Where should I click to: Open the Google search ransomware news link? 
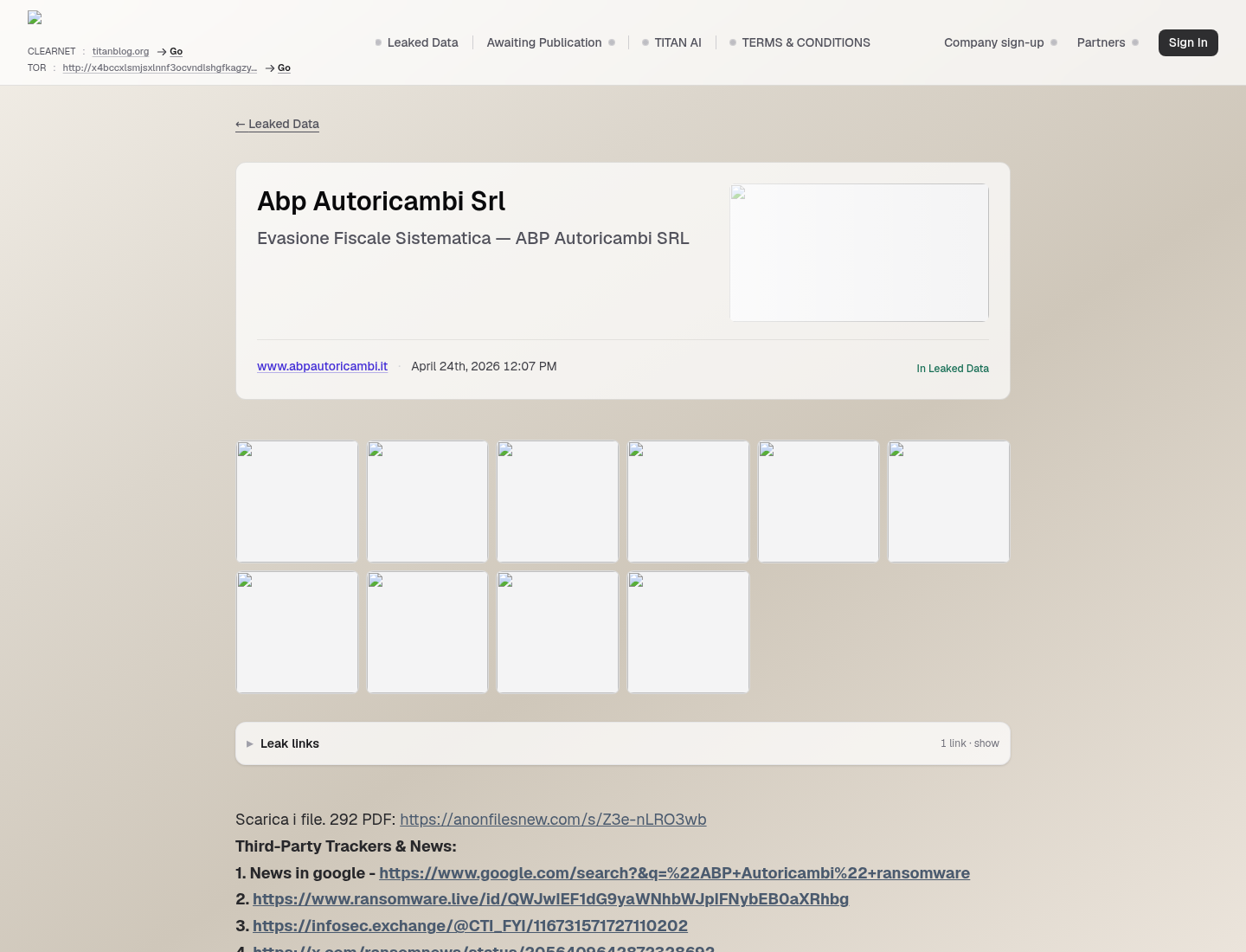(674, 873)
